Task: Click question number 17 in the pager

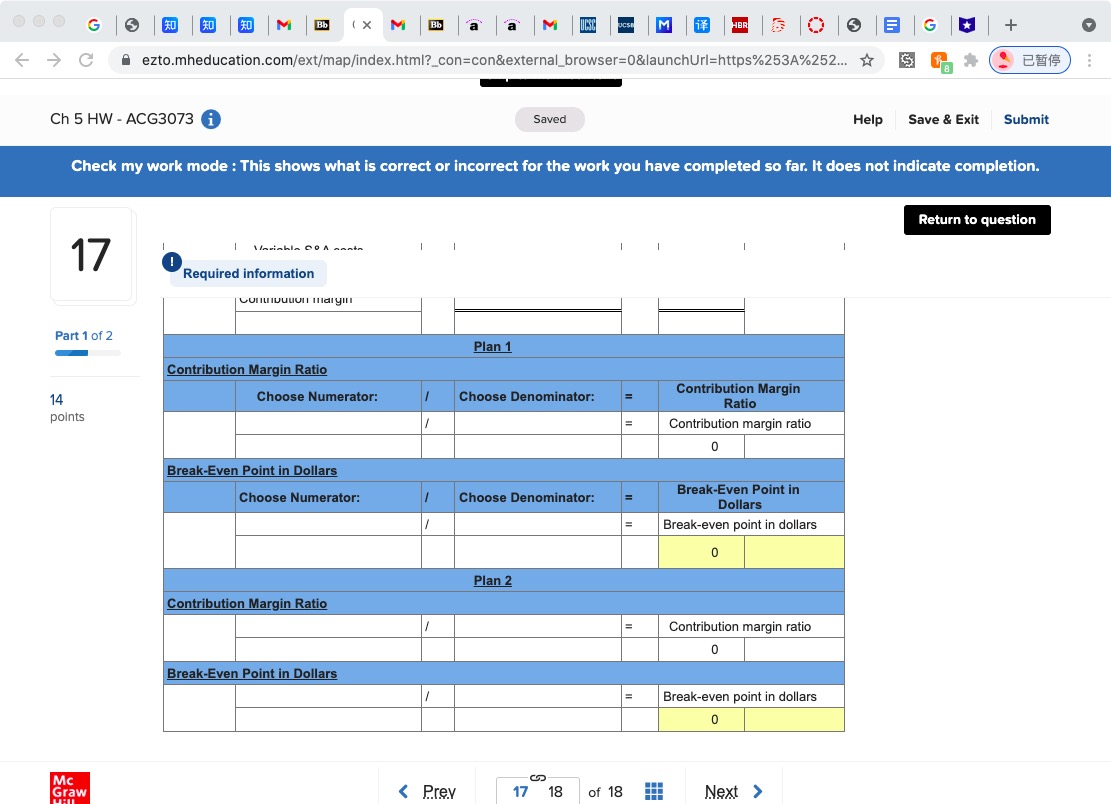Action: [520, 791]
